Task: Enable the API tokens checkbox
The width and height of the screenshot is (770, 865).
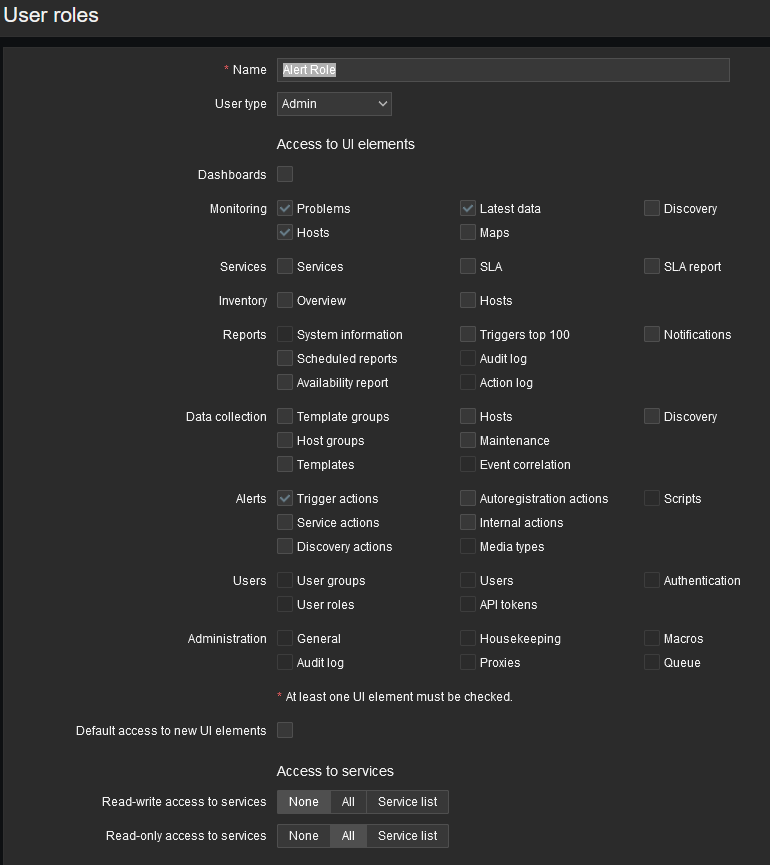Action: 468,605
